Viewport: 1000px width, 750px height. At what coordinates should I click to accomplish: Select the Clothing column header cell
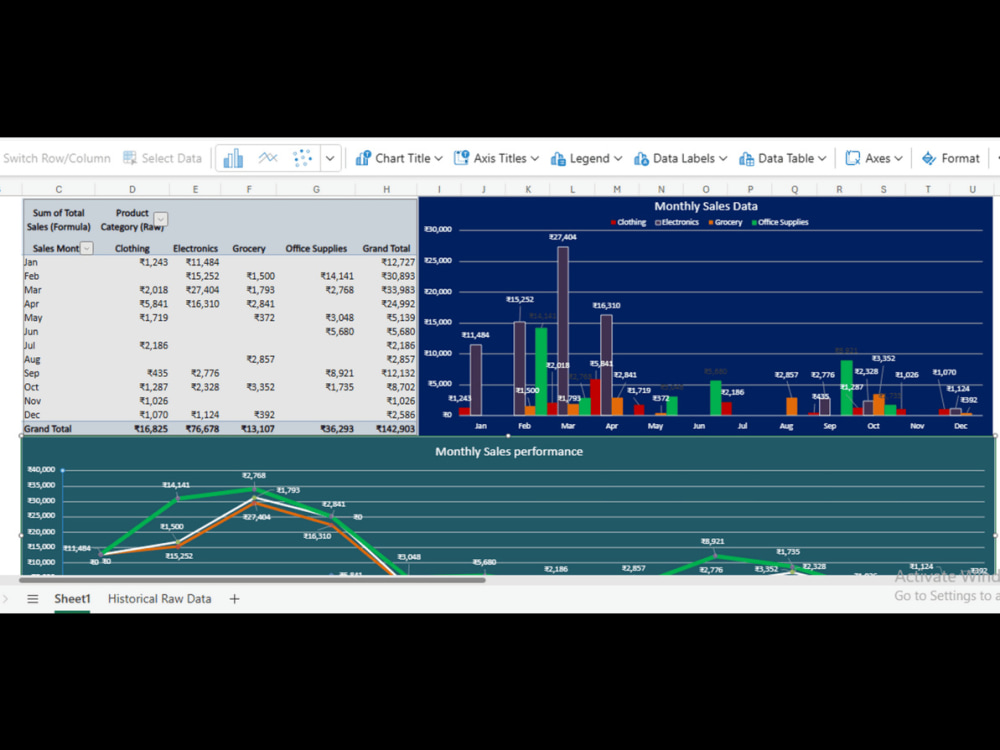(132, 248)
